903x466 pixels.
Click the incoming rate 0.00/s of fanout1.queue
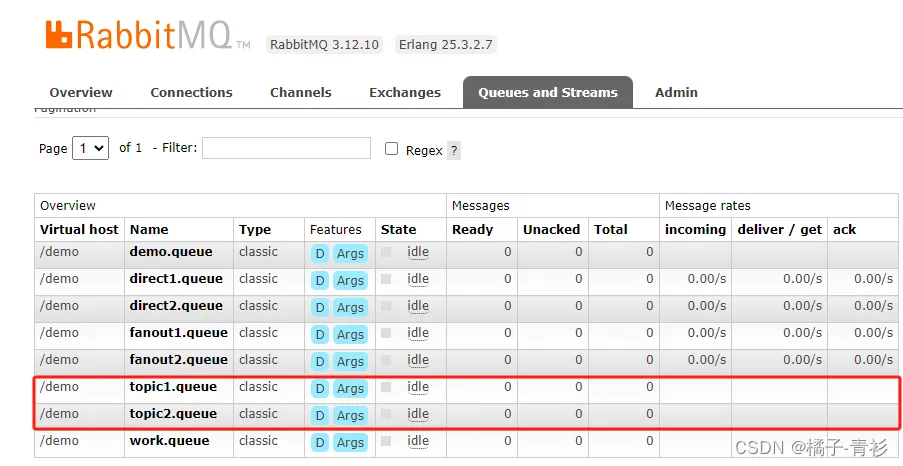pyautogui.click(x=707, y=333)
